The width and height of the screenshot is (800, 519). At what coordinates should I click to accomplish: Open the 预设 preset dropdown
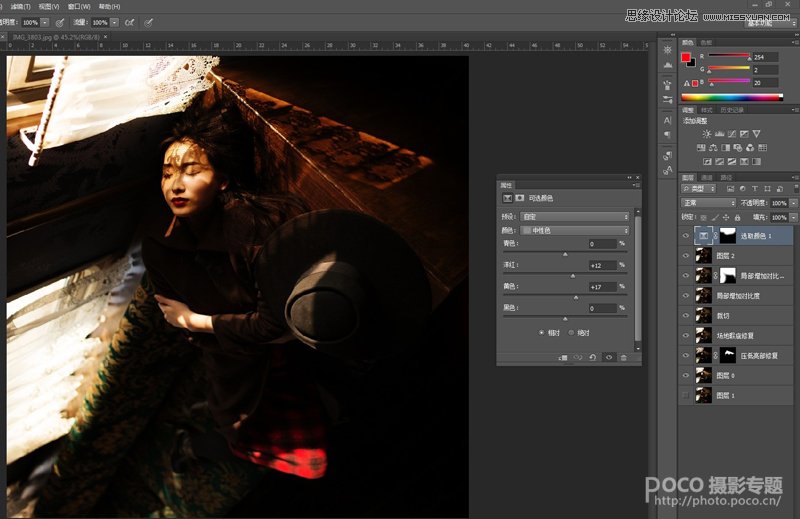pos(576,216)
